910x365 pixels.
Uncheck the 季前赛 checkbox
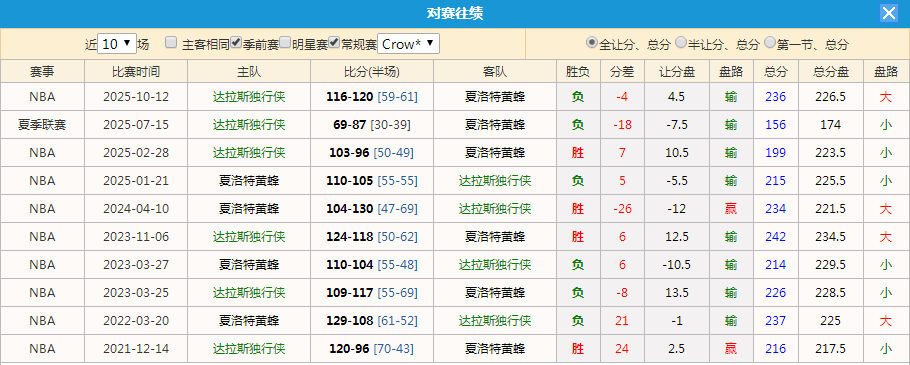click(236, 42)
